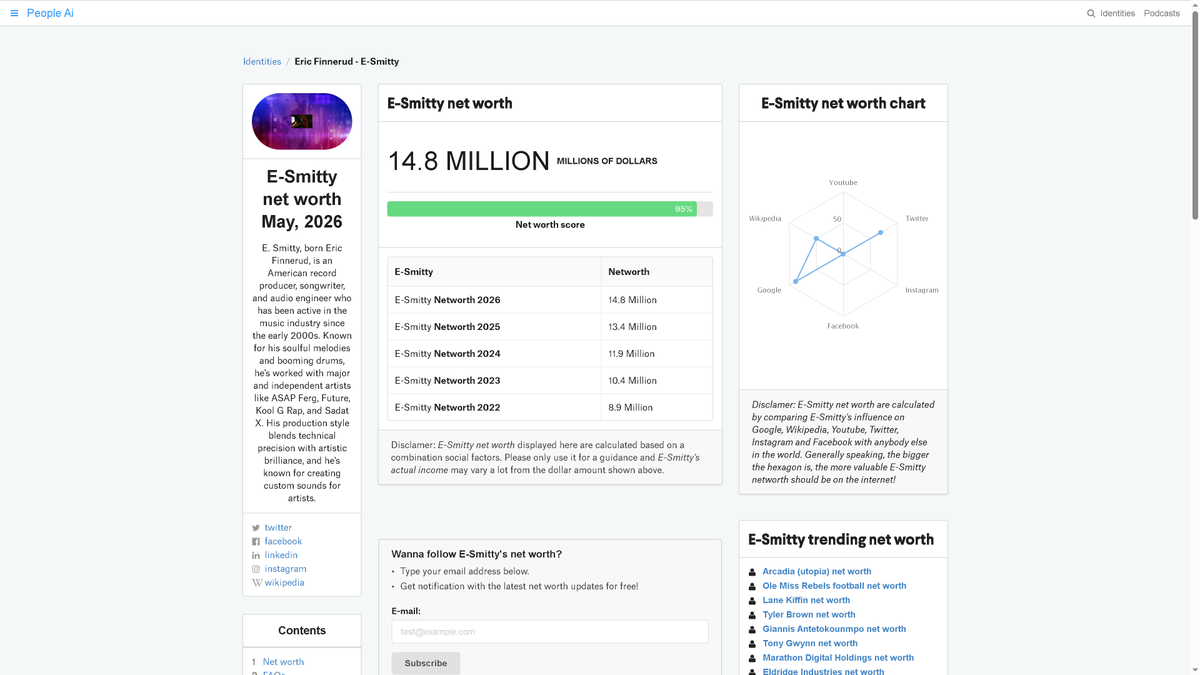Click the net worth score progress bar
This screenshot has height=675, width=1200.
[550, 209]
